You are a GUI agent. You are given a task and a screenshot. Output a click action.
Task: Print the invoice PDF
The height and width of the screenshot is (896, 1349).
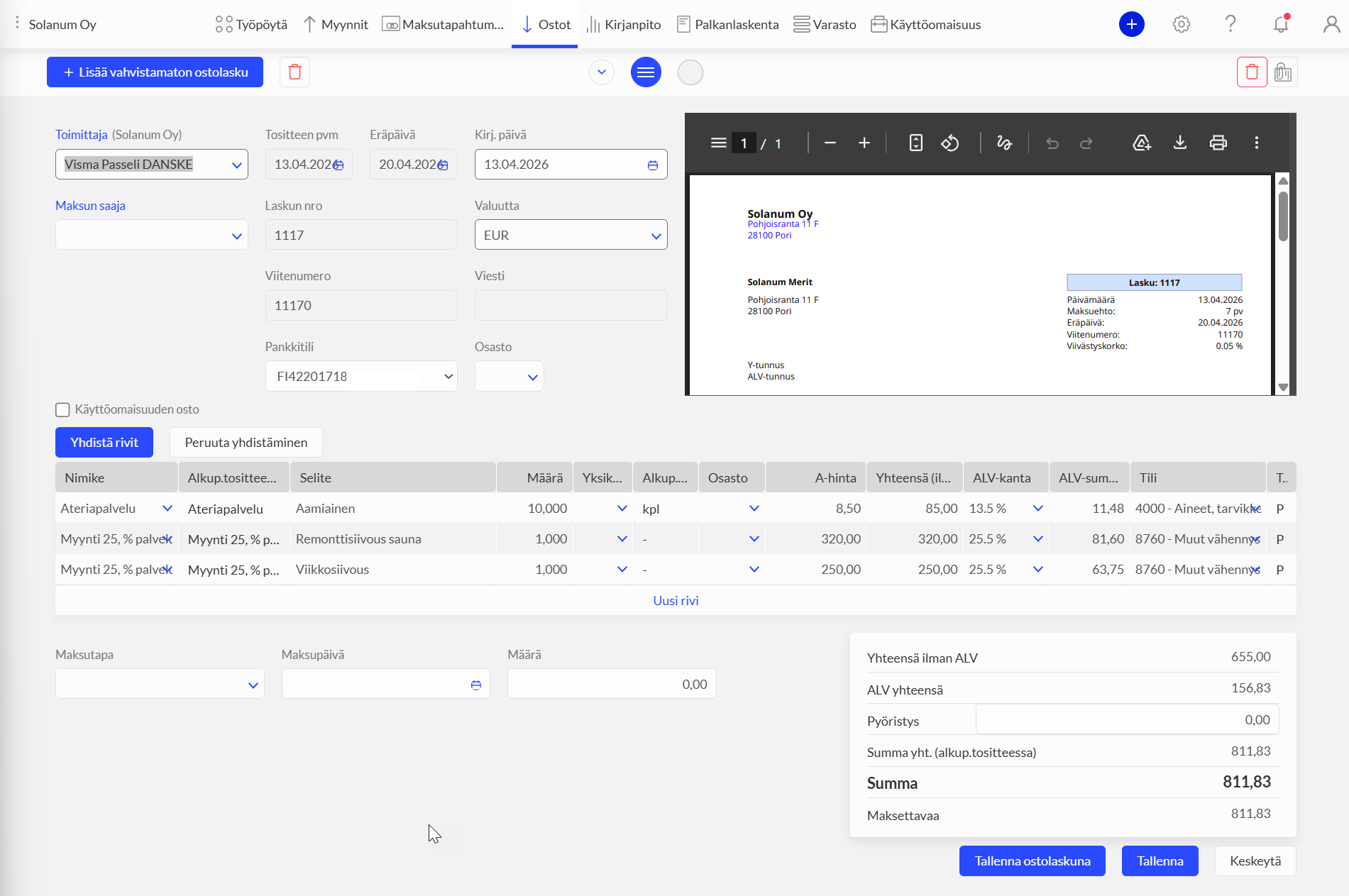pyautogui.click(x=1218, y=143)
